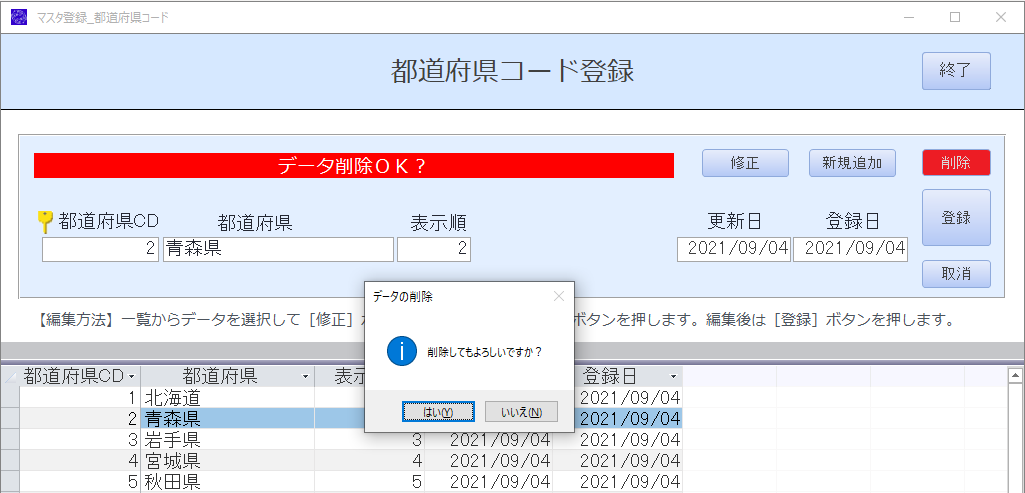1025x493 pixels.
Task: Open 登録日 column filter dropdown
Action: 674,377
